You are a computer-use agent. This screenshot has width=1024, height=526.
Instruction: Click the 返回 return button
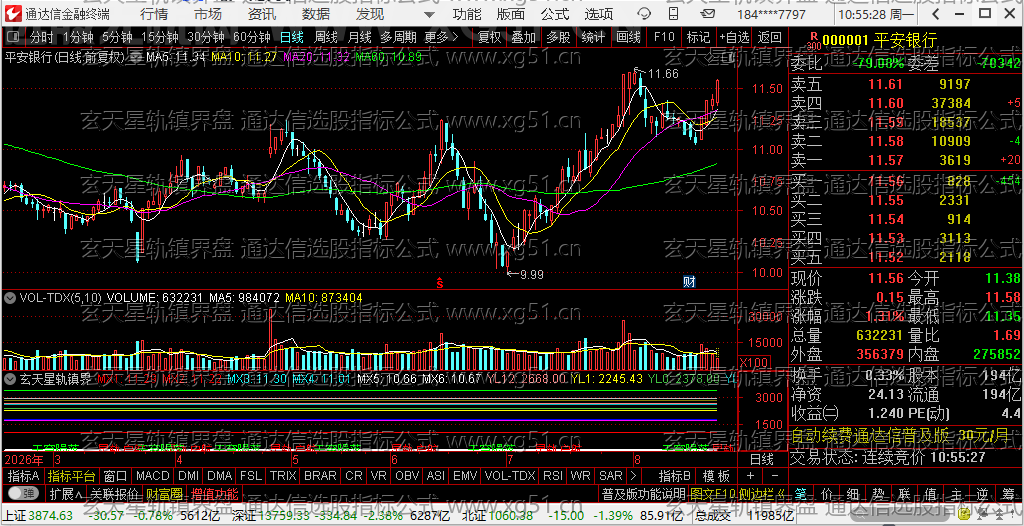tap(770, 37)
